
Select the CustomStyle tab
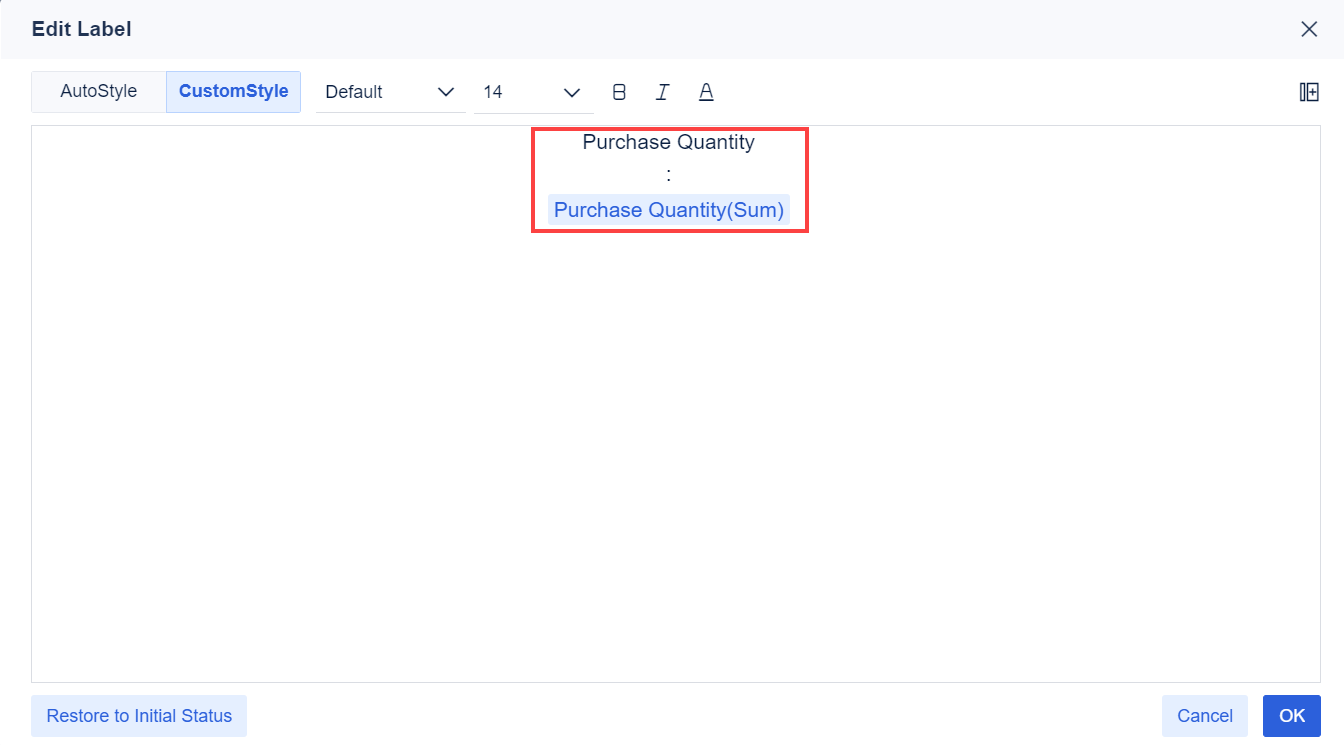pyautogui.click(x=233, y=91)
